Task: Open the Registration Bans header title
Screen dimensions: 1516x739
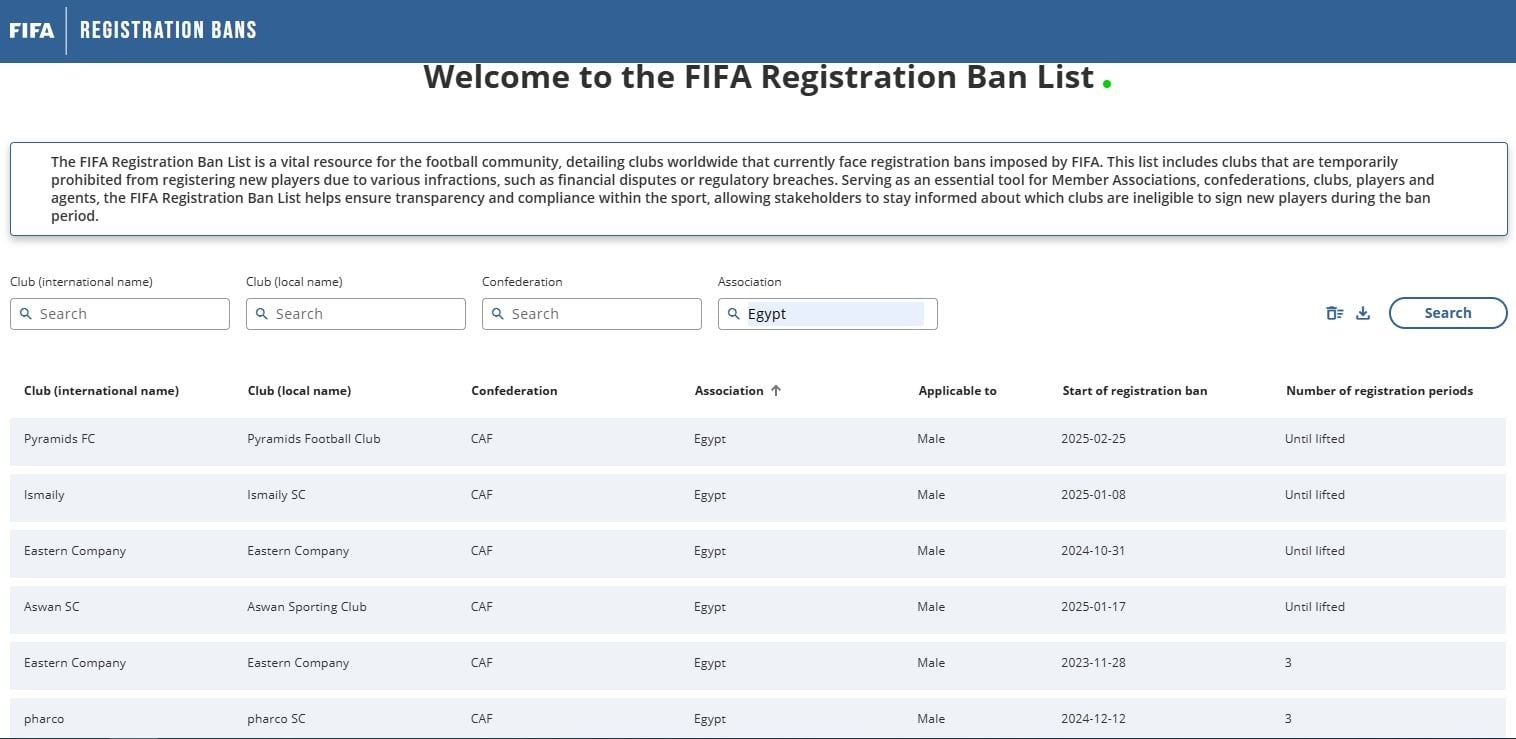Action: pyautogui.click(x=168, y=30)
